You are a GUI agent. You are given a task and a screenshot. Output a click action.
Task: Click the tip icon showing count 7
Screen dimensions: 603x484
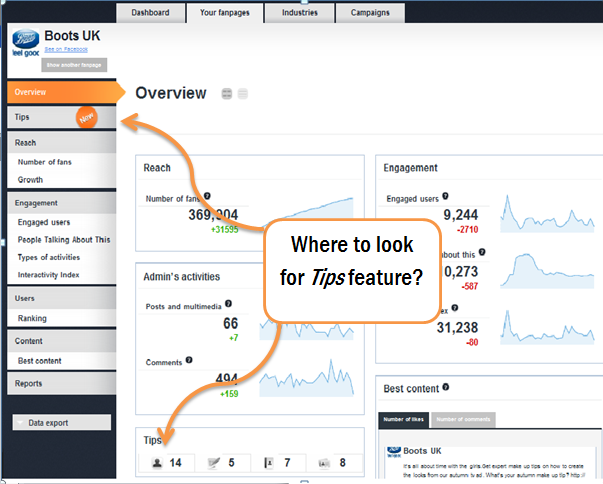click(269, 462)
